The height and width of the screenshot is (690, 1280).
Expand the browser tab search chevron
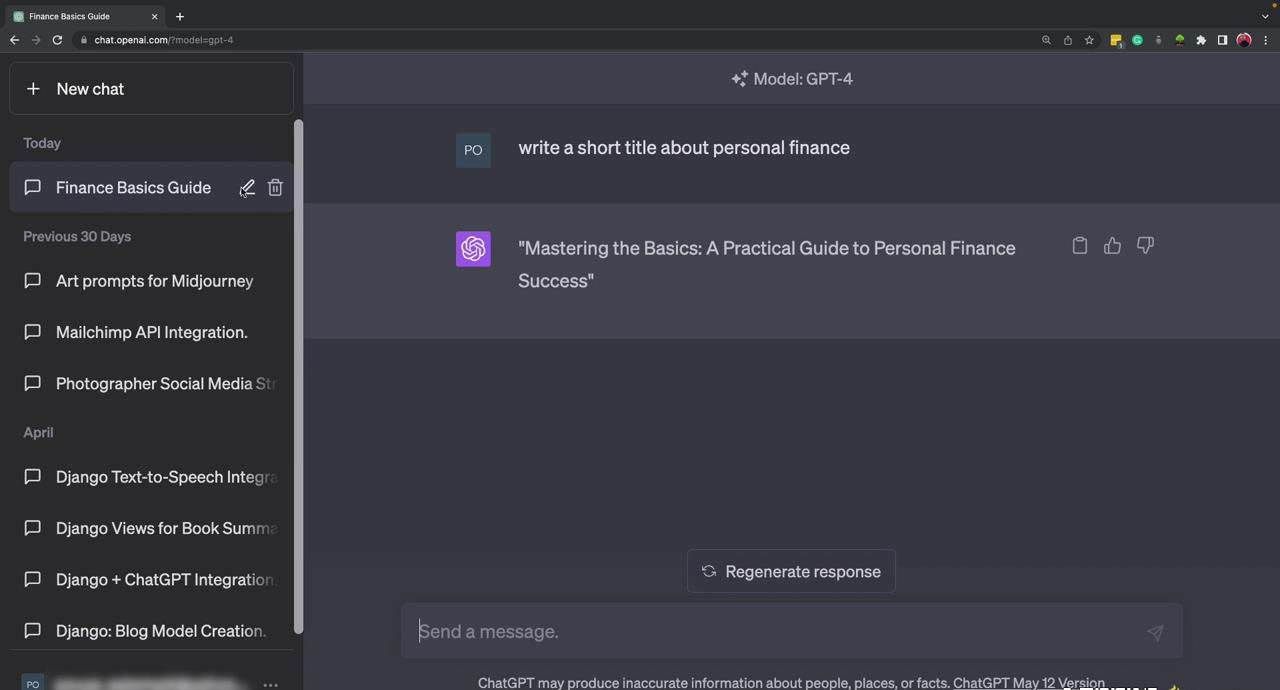[x=1265, y=16]
